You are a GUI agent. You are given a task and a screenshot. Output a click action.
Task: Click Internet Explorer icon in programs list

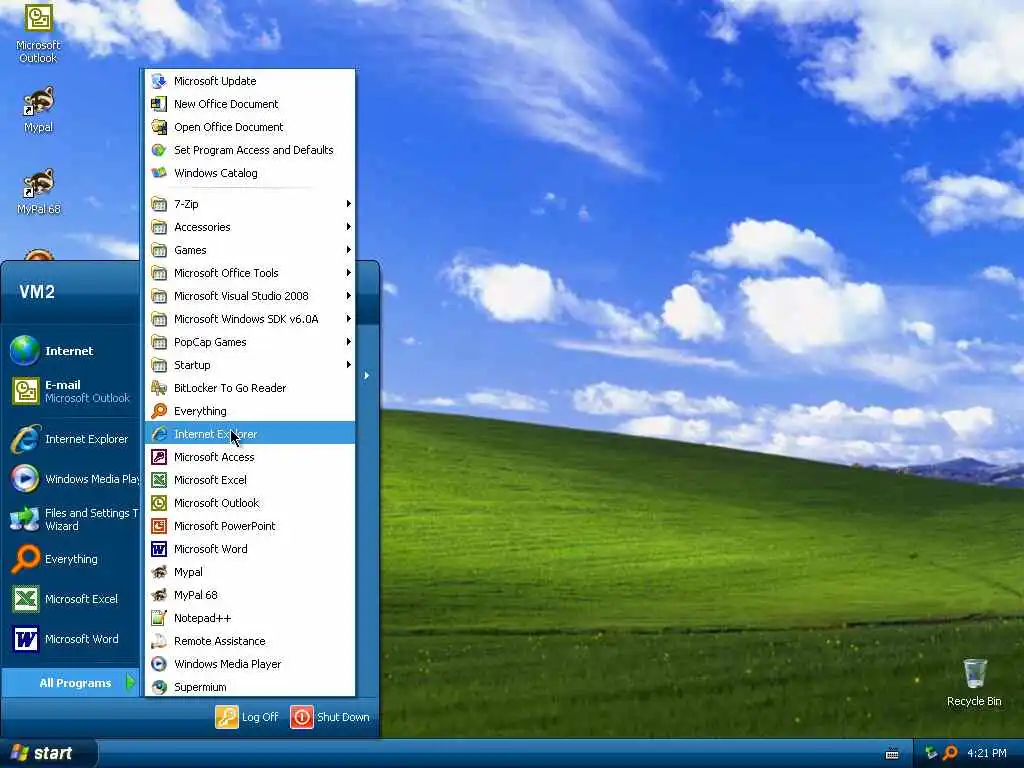click(x=159, y=434)
